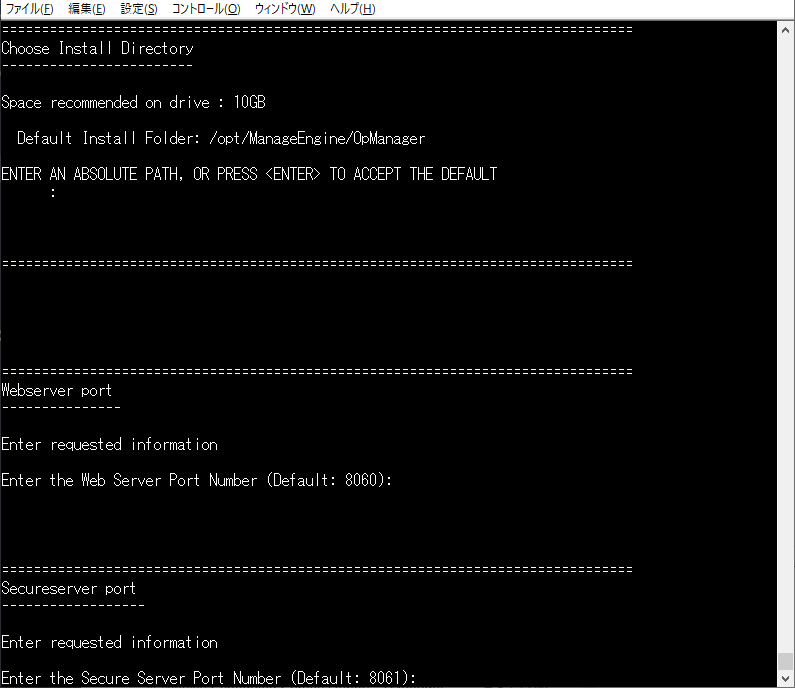This screenshot has width=795, height=688.
Task: Click the scrollbar up arrow
Action: click(786, 29)
